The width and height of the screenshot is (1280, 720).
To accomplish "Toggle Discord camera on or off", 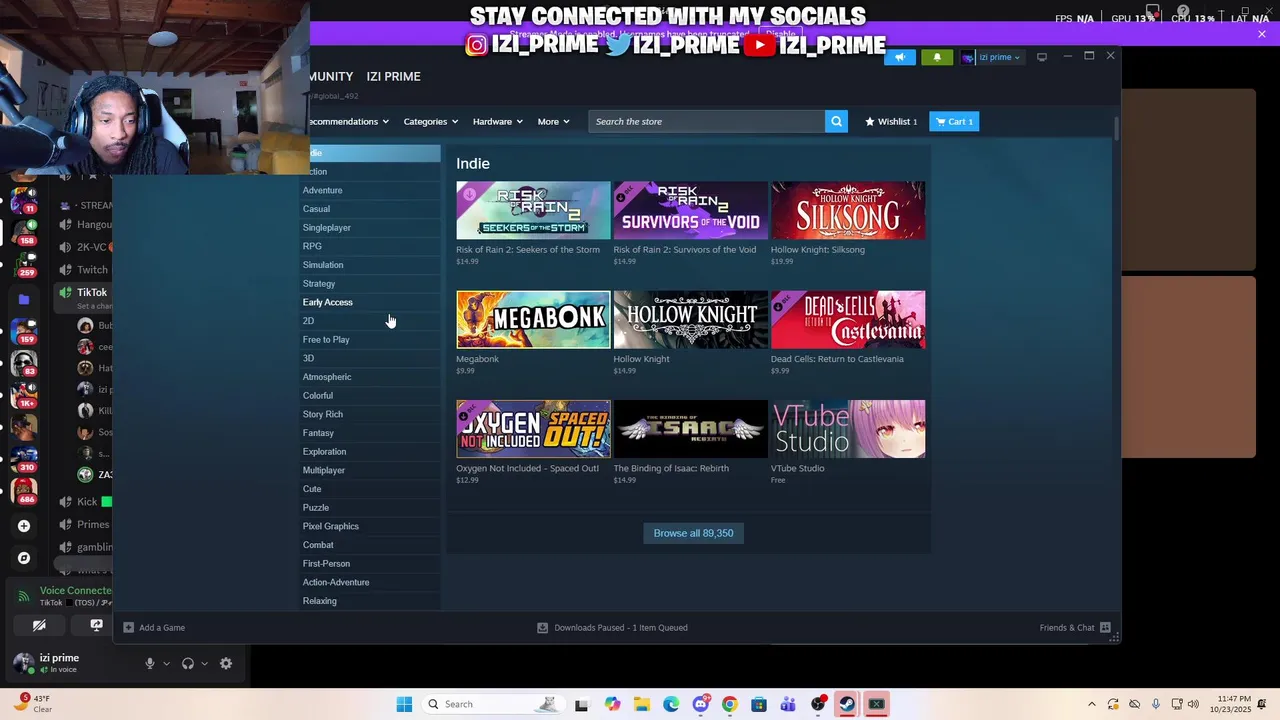I will [x=39, y=625].
